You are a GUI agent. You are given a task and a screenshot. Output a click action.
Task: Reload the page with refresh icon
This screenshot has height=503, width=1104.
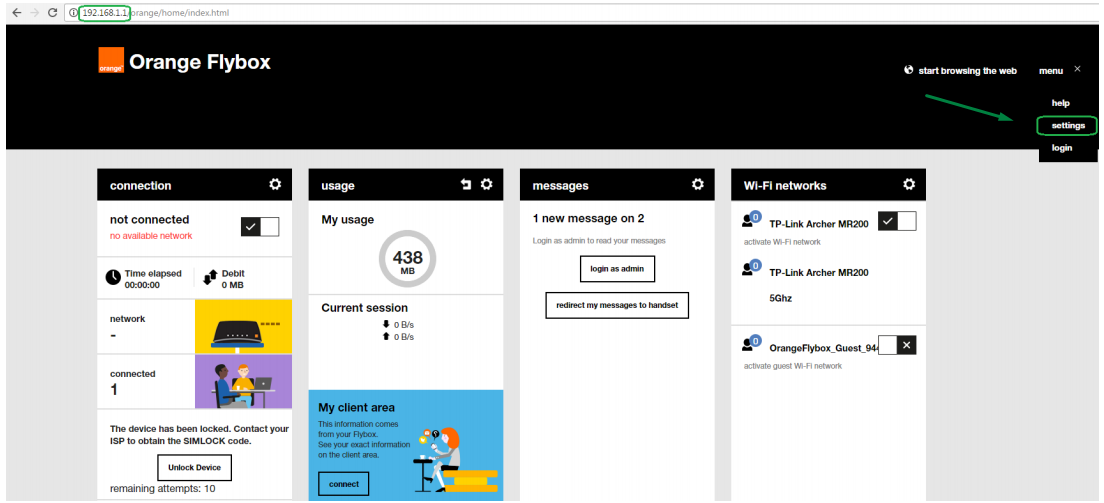(52, 13)
